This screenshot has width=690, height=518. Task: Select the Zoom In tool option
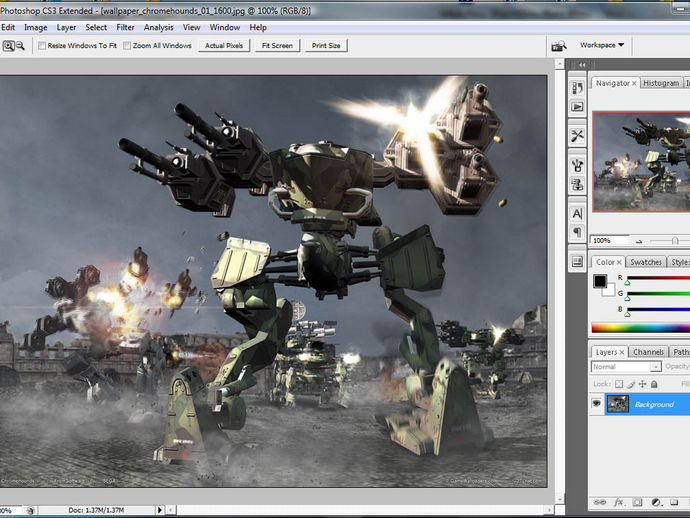[x=8, y=46]
